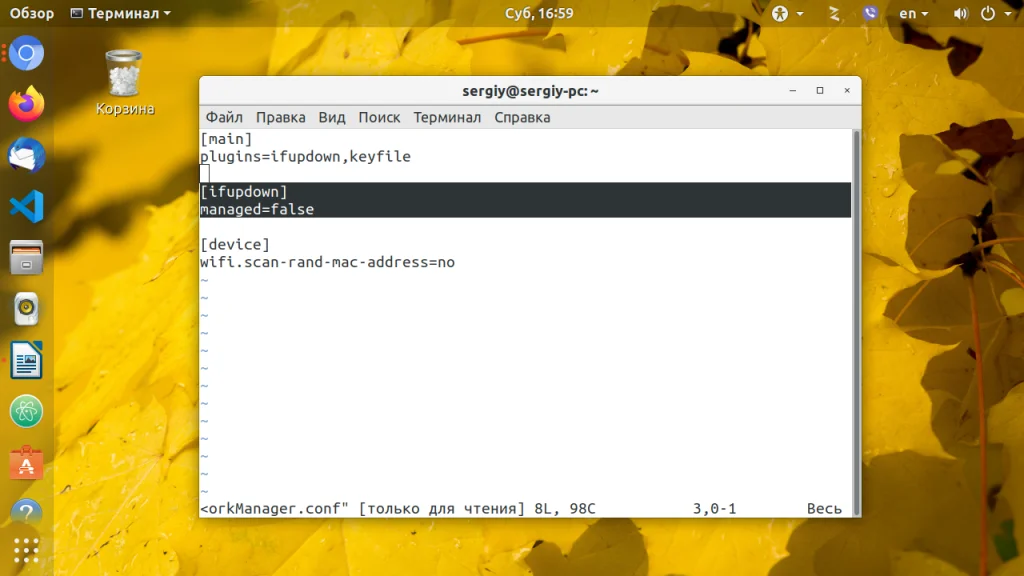The height and width of the screenshot is (576, 1024).
Task: Click the [device] section line
Action: [x=235, y=245]
